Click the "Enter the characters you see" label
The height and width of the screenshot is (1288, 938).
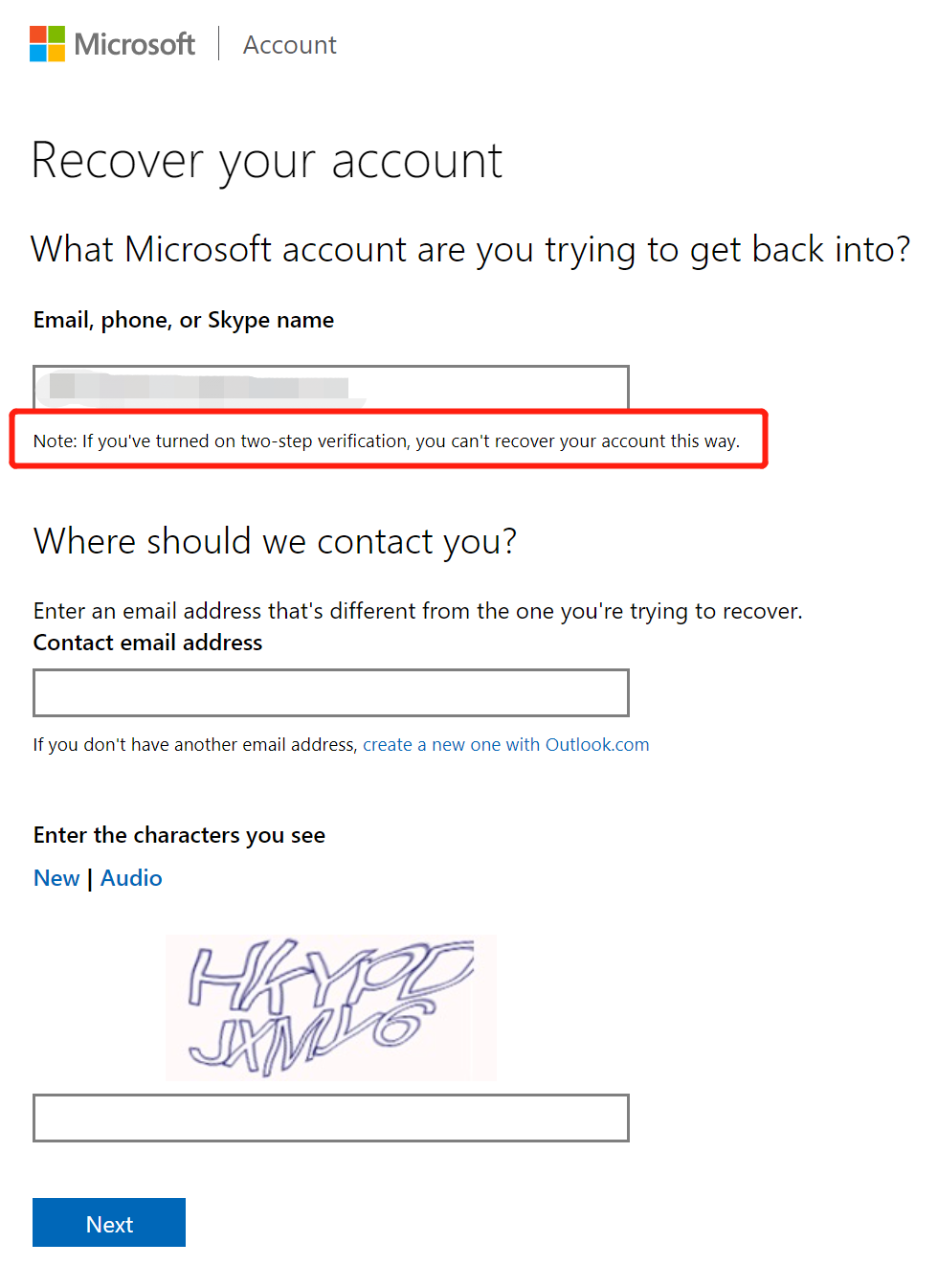180,835
